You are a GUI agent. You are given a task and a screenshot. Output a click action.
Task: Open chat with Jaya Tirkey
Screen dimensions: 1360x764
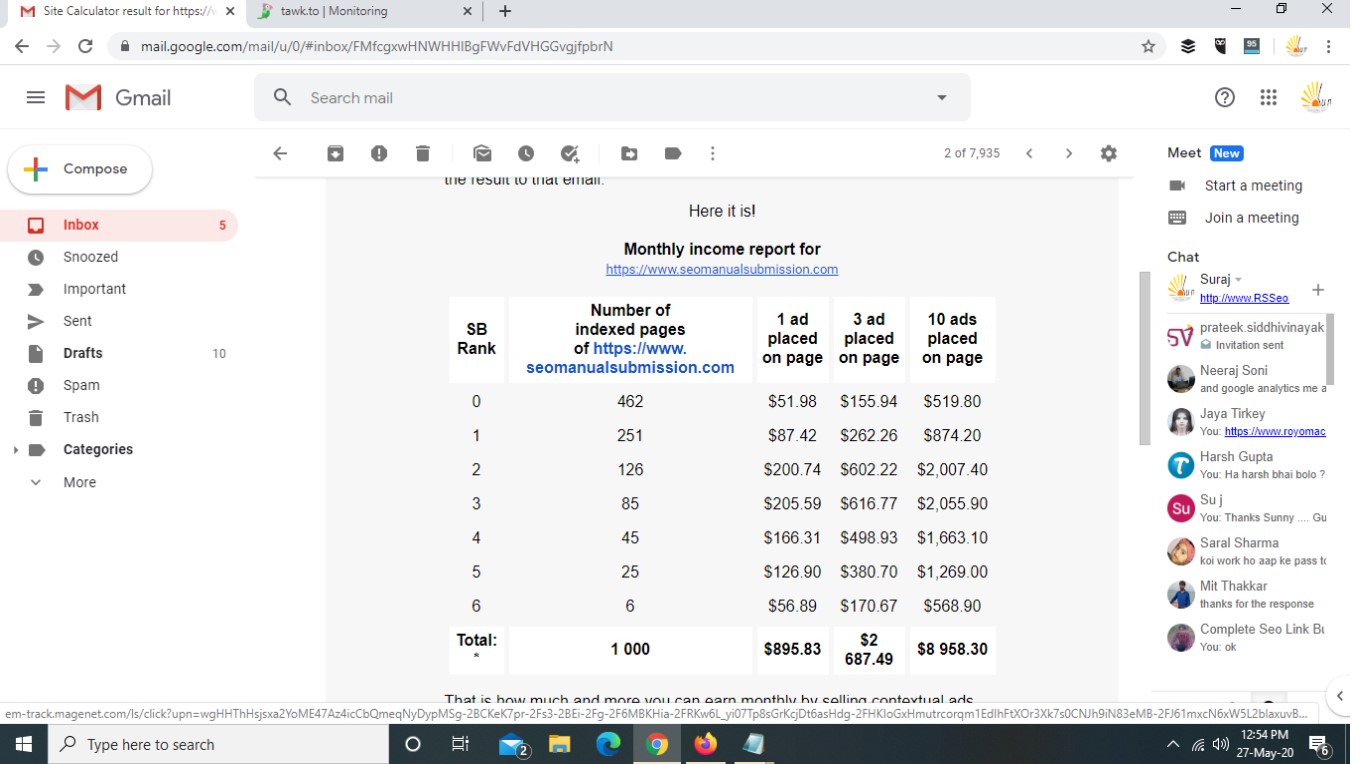[x=1246, y=422]
